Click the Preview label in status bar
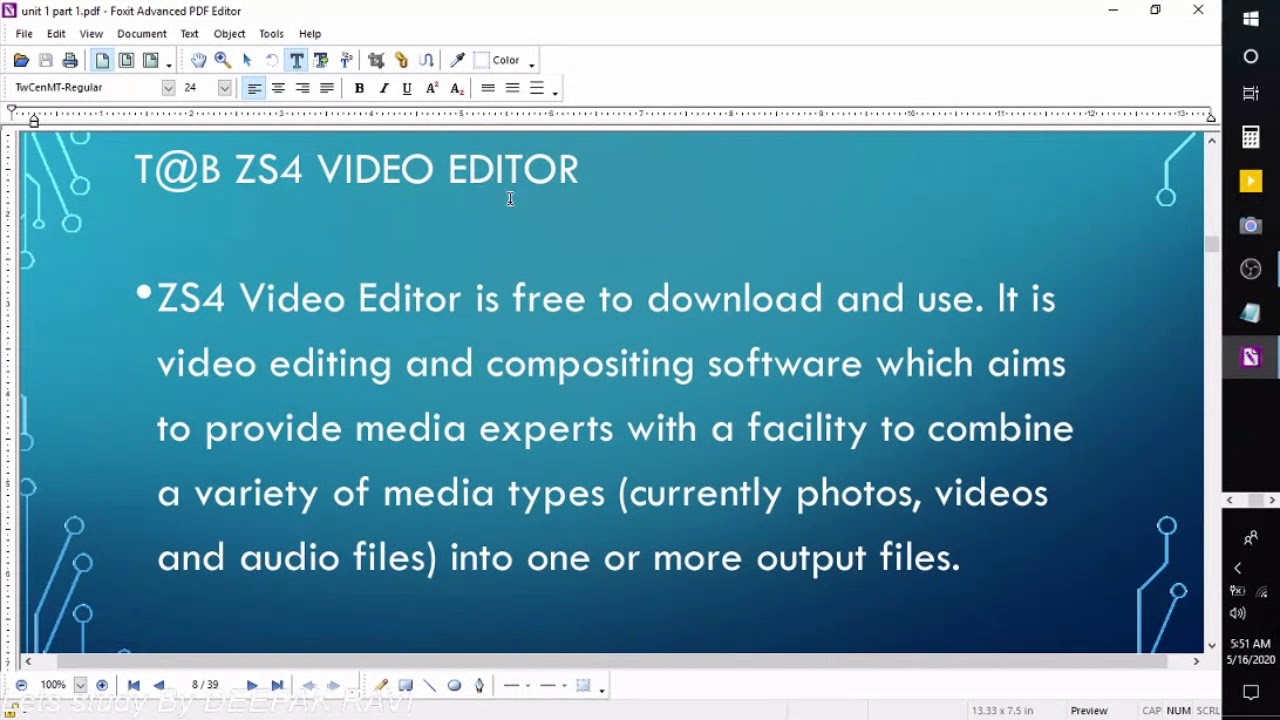The height and width of the screenshot is (720, 1280). [1089, 711]
